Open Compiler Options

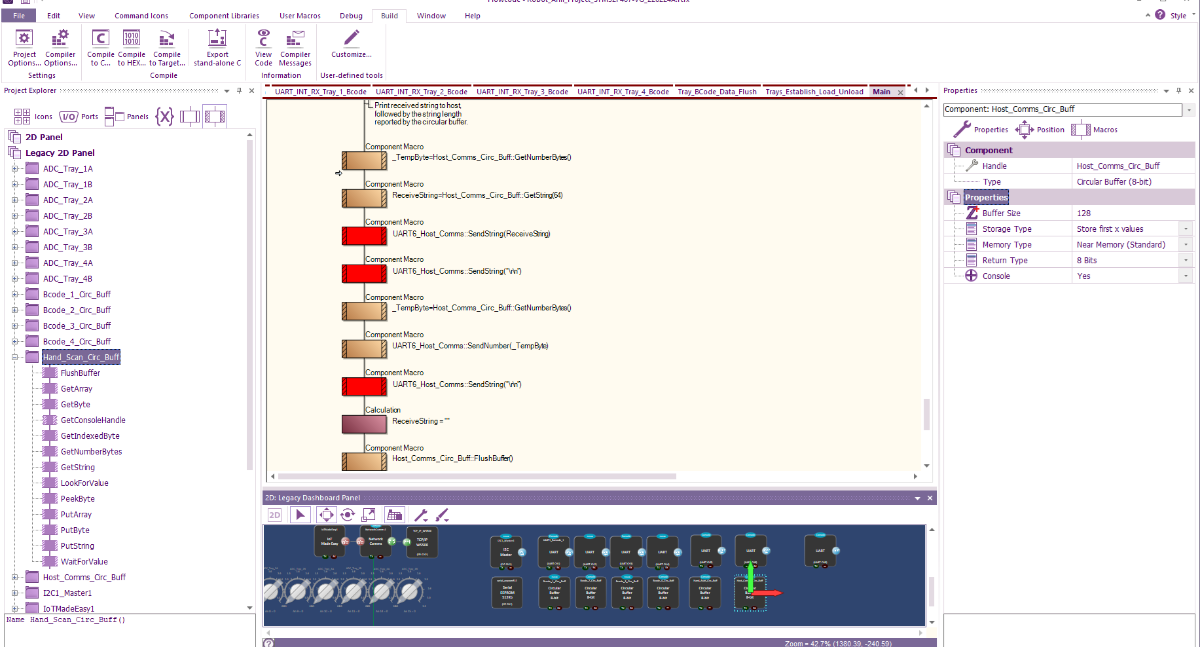pos(61,47)
